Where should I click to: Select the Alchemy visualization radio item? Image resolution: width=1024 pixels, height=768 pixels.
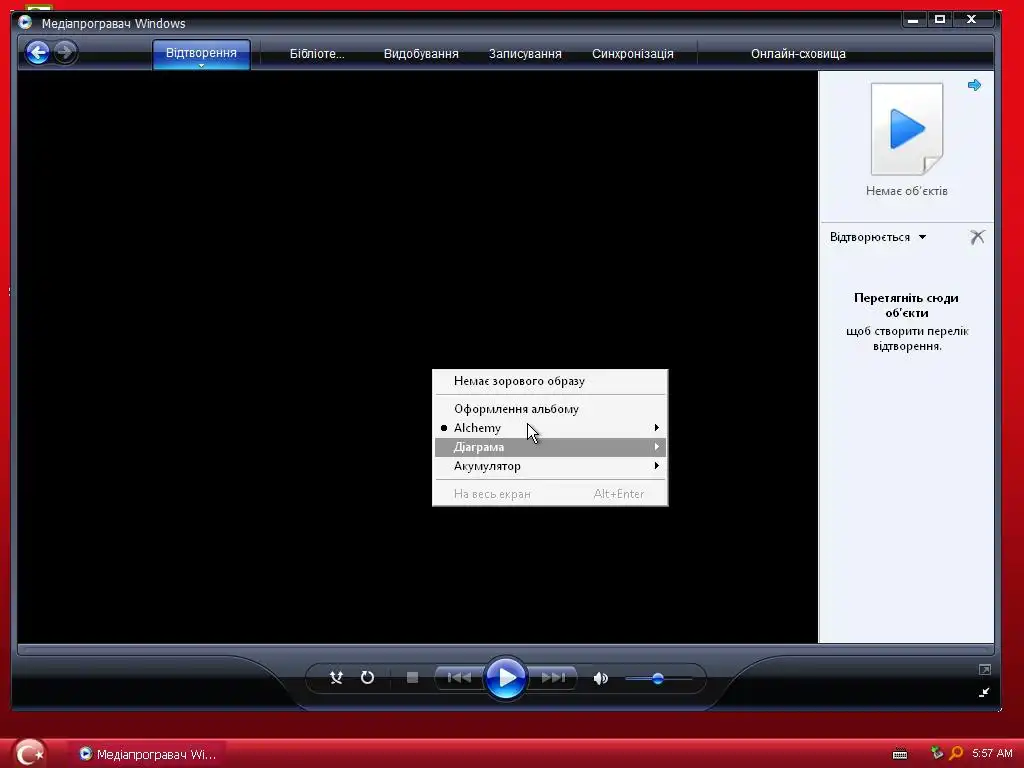(550, 428)
